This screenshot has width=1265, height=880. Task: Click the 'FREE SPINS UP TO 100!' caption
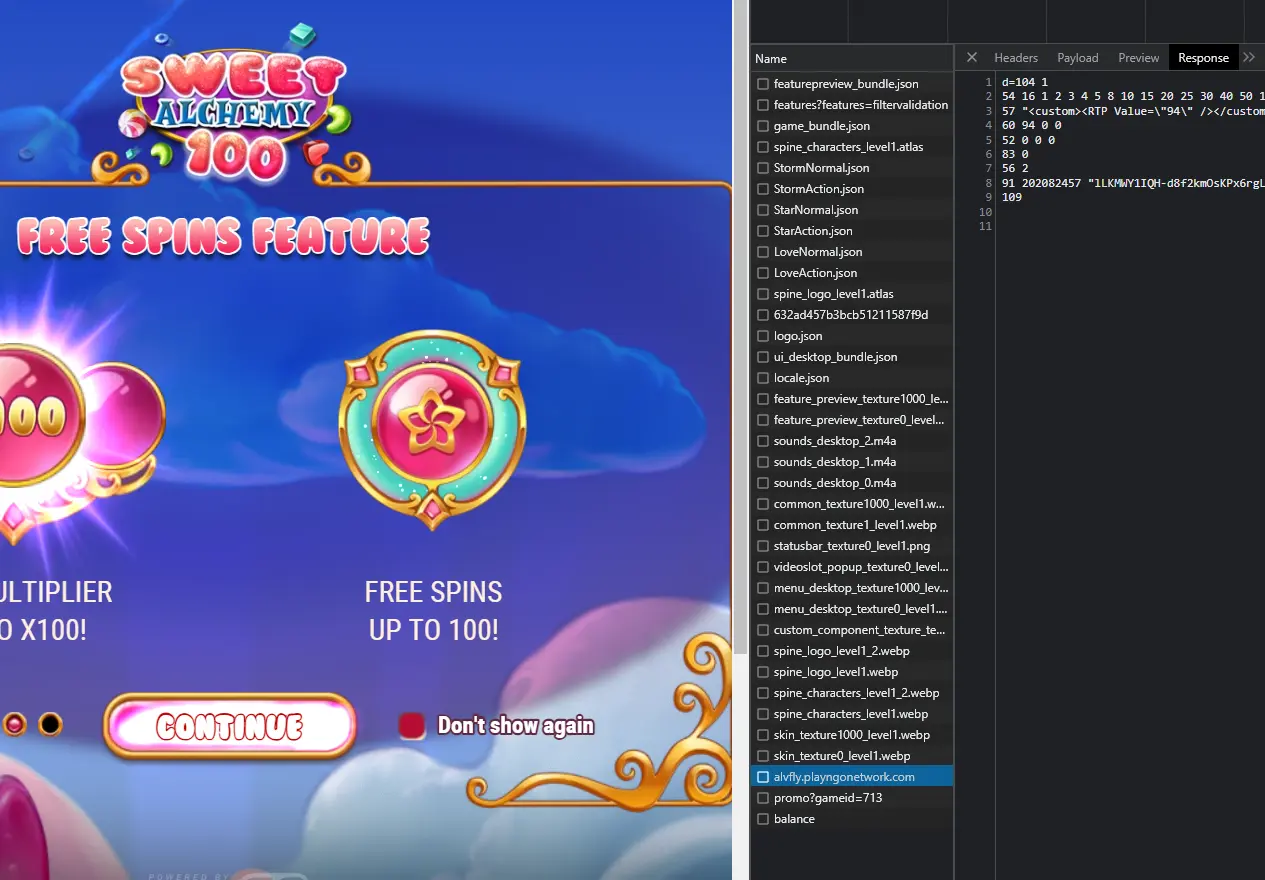click(x=433, y=611)
